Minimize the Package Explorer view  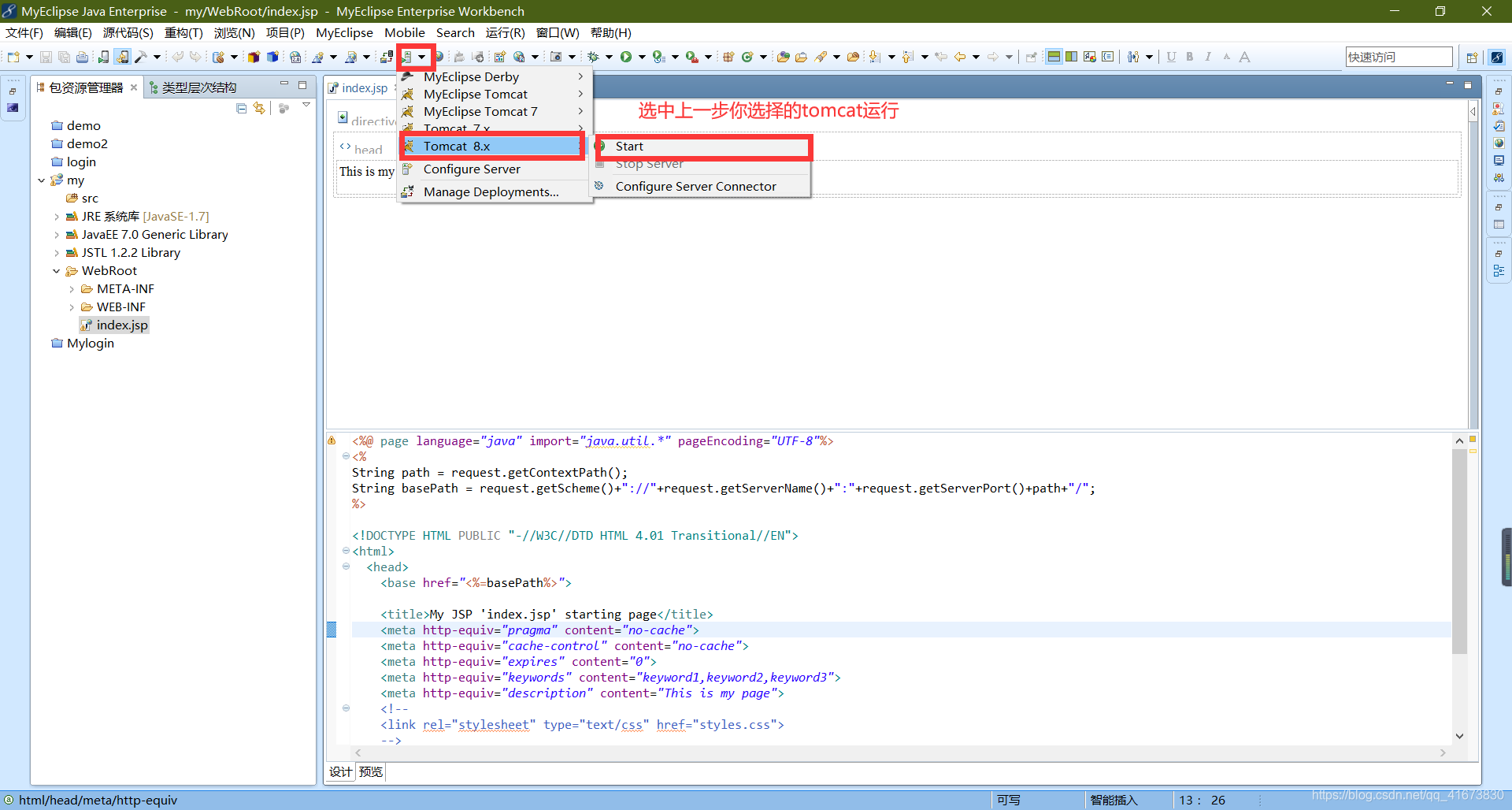[x=284, y=84]
